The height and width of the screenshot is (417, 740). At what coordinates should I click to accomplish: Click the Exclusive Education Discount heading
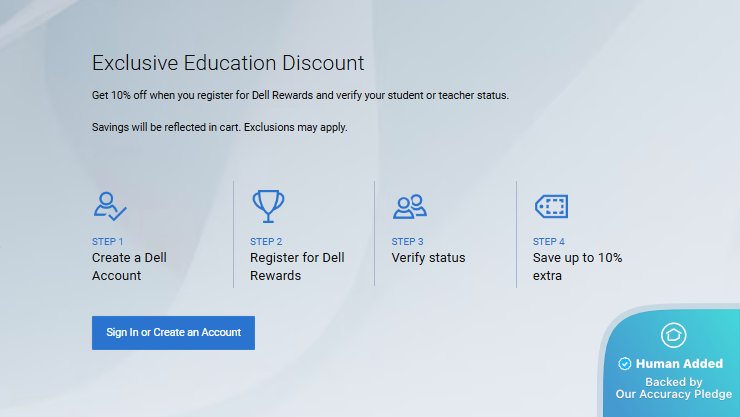tap(228, 63)
